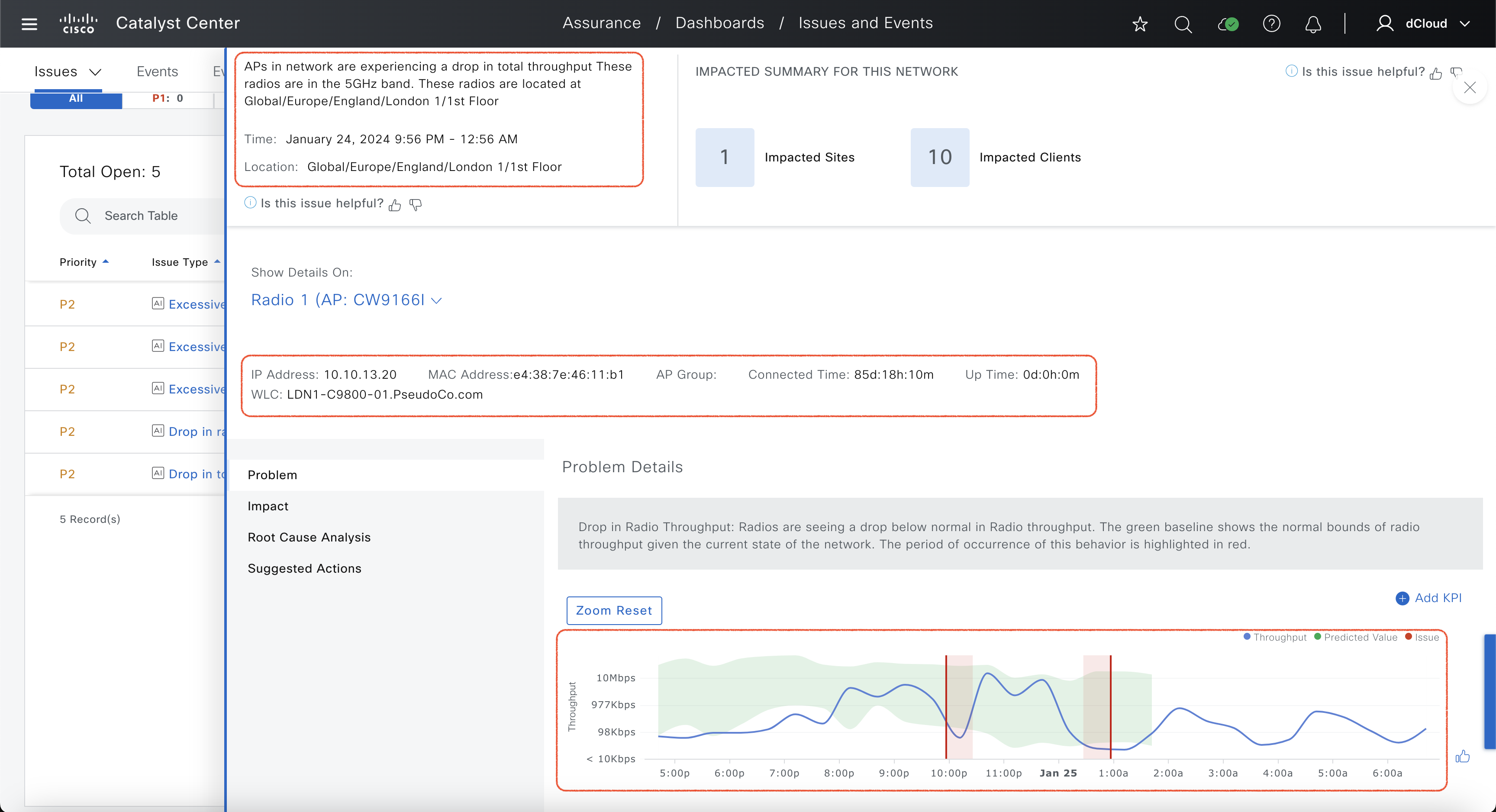Add page to favorites with star icon

1140,24
